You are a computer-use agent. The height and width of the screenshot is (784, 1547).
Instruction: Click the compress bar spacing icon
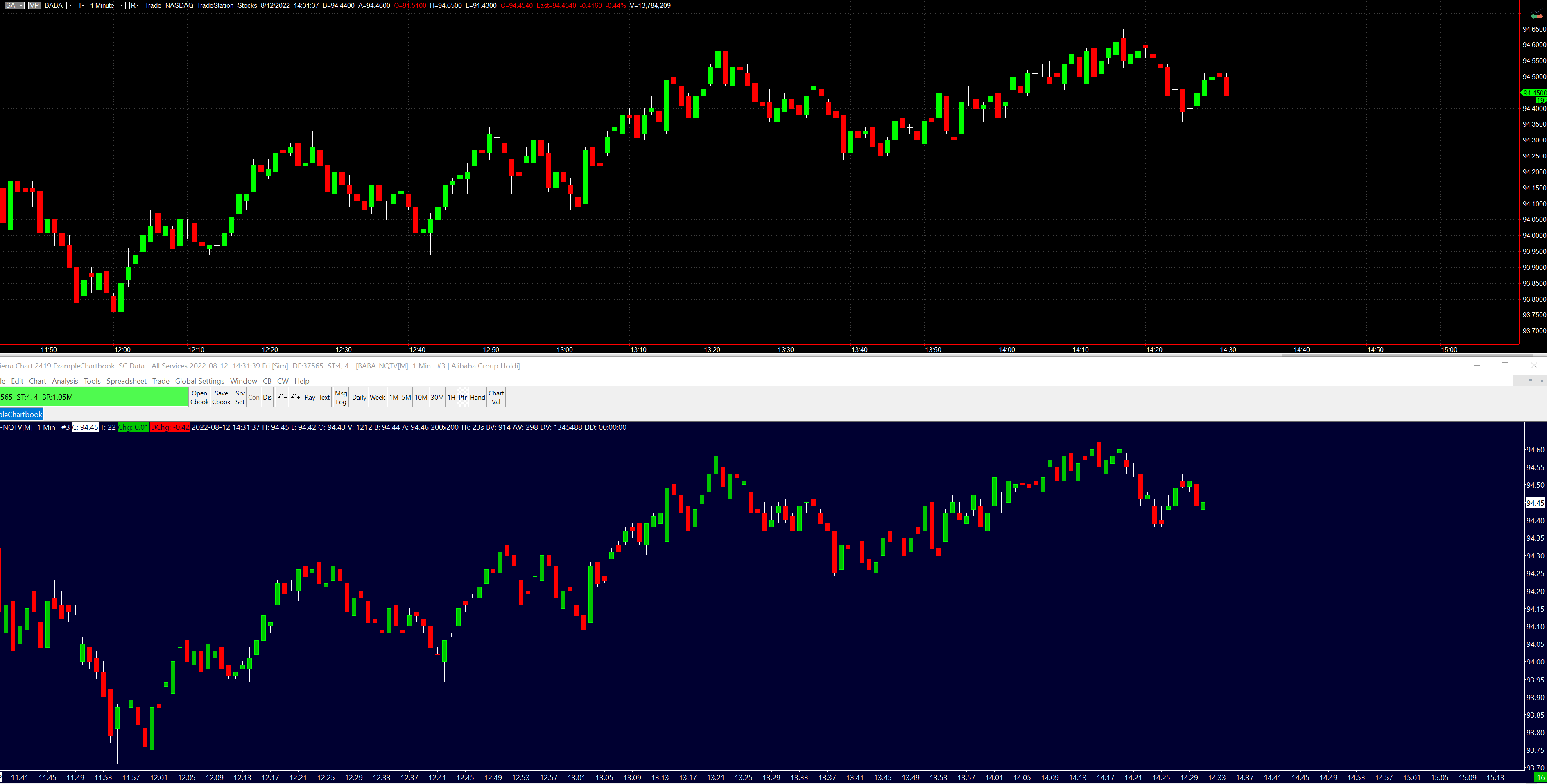click(282, 398)
